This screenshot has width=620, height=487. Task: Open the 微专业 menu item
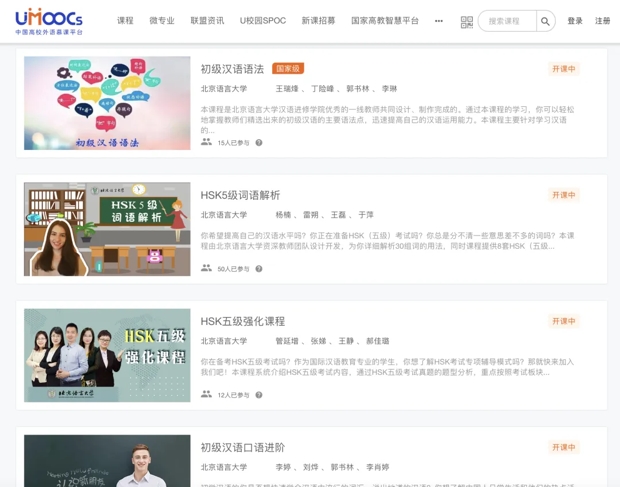coord(162,21)
